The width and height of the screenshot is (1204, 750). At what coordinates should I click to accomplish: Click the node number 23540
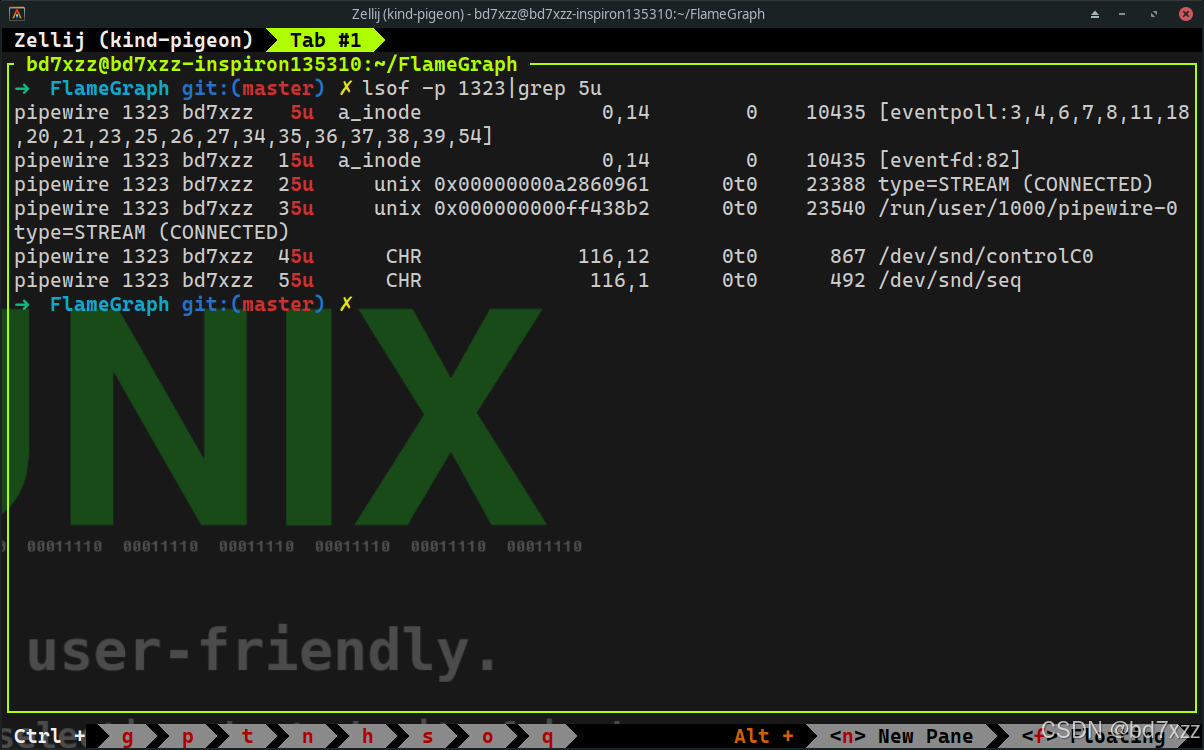(x=836, y=209)
